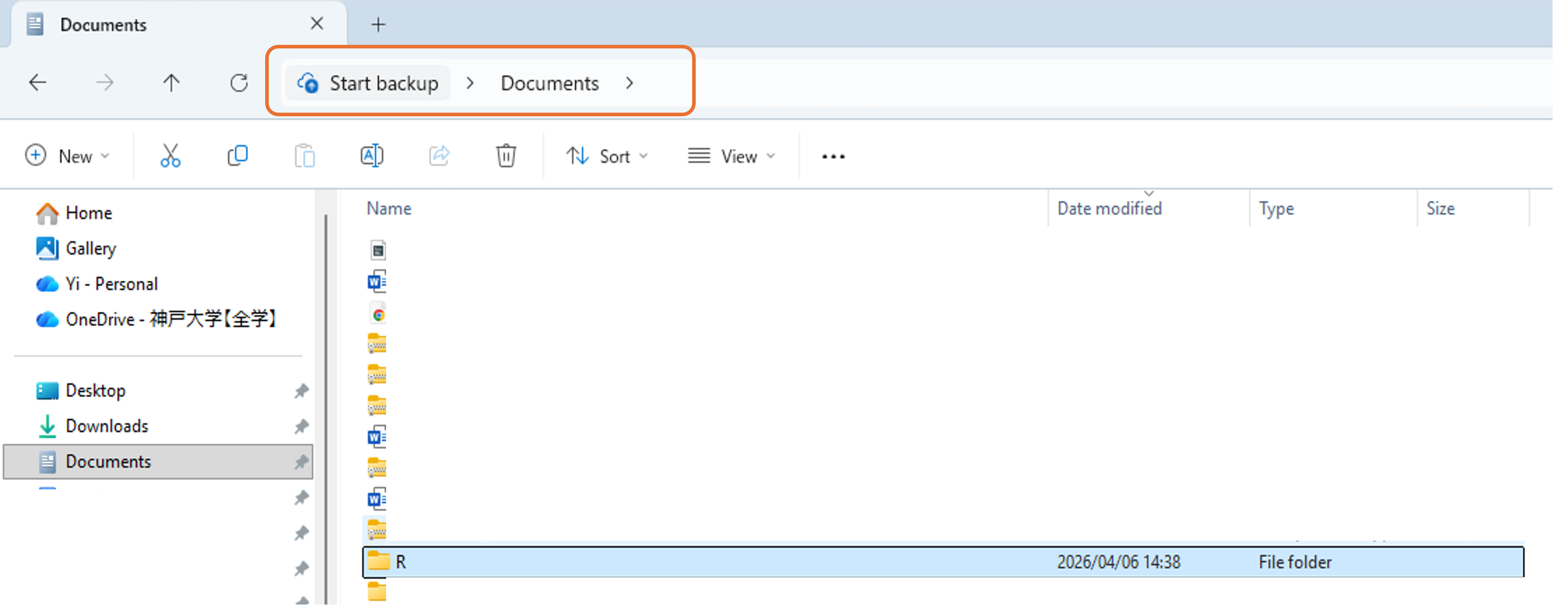1568x606 pixels.
Task: Toggle the pin next to Downloads
Action: [x=301, y=426]
